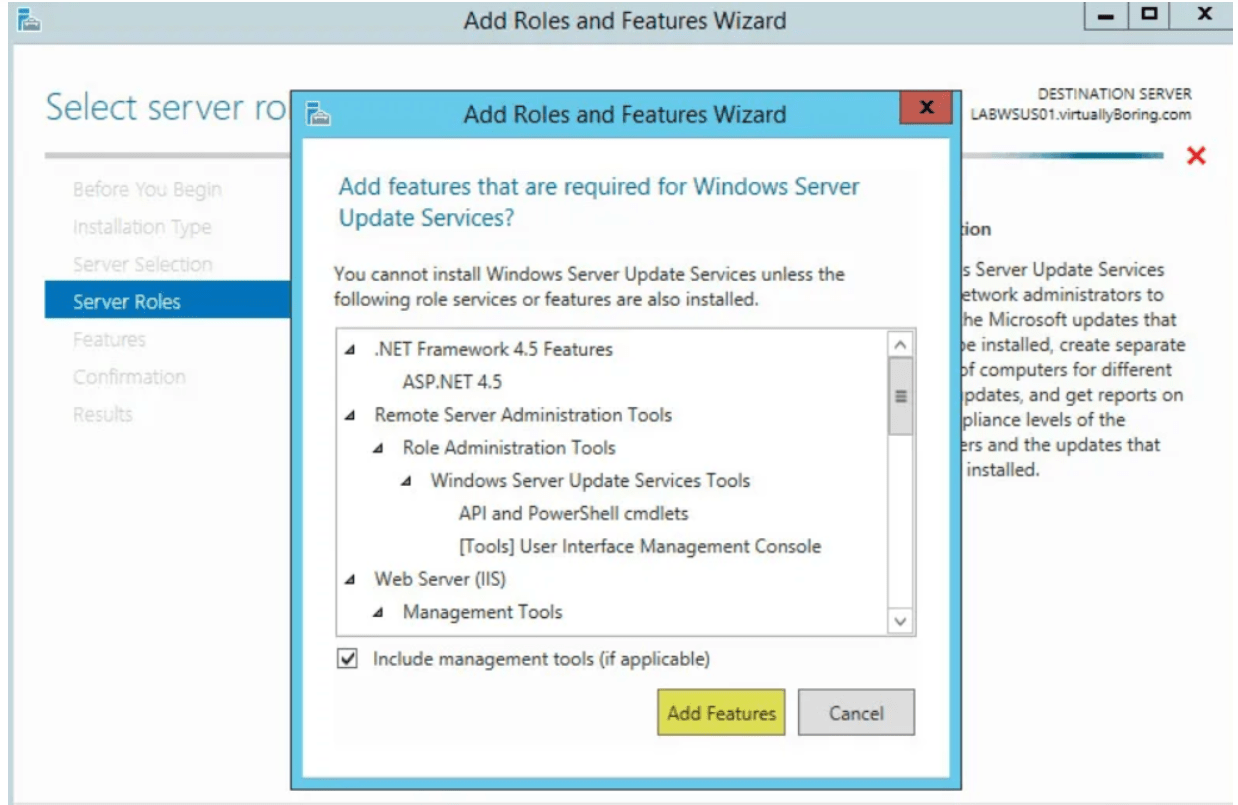Image resolution: width=1238 pixels, height=805 pixels.
Task: Close the main wizard window
Action: pyautogui.click(x=1204, y=16)
